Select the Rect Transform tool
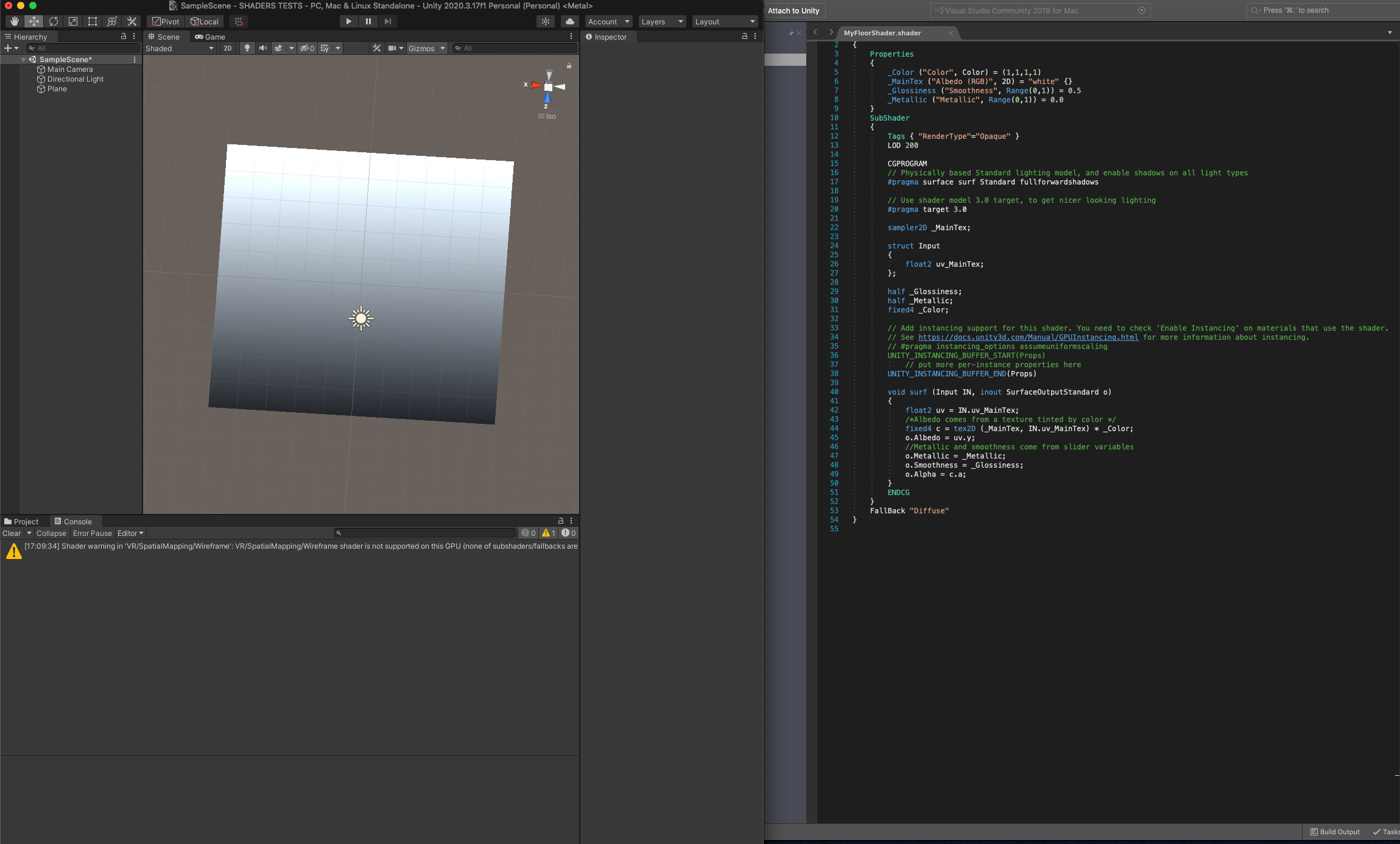 (93, 21)
